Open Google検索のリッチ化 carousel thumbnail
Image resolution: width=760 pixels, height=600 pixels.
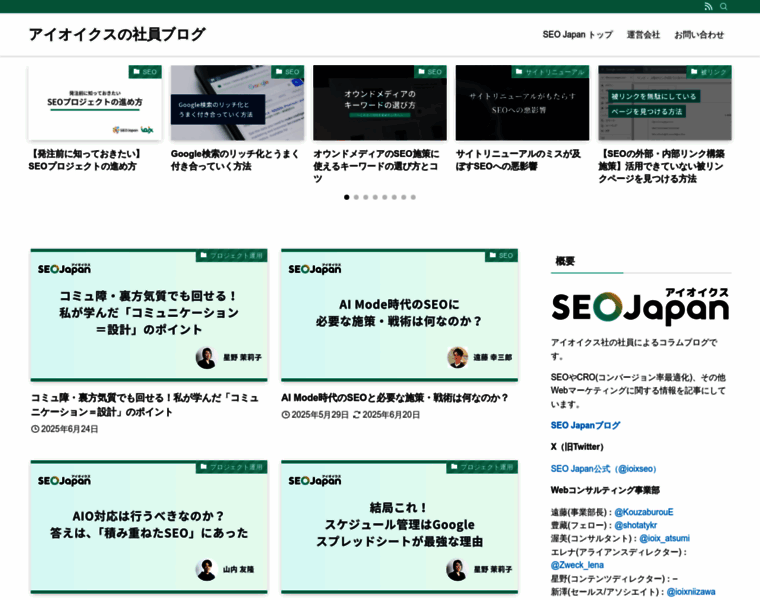(238, 103)
